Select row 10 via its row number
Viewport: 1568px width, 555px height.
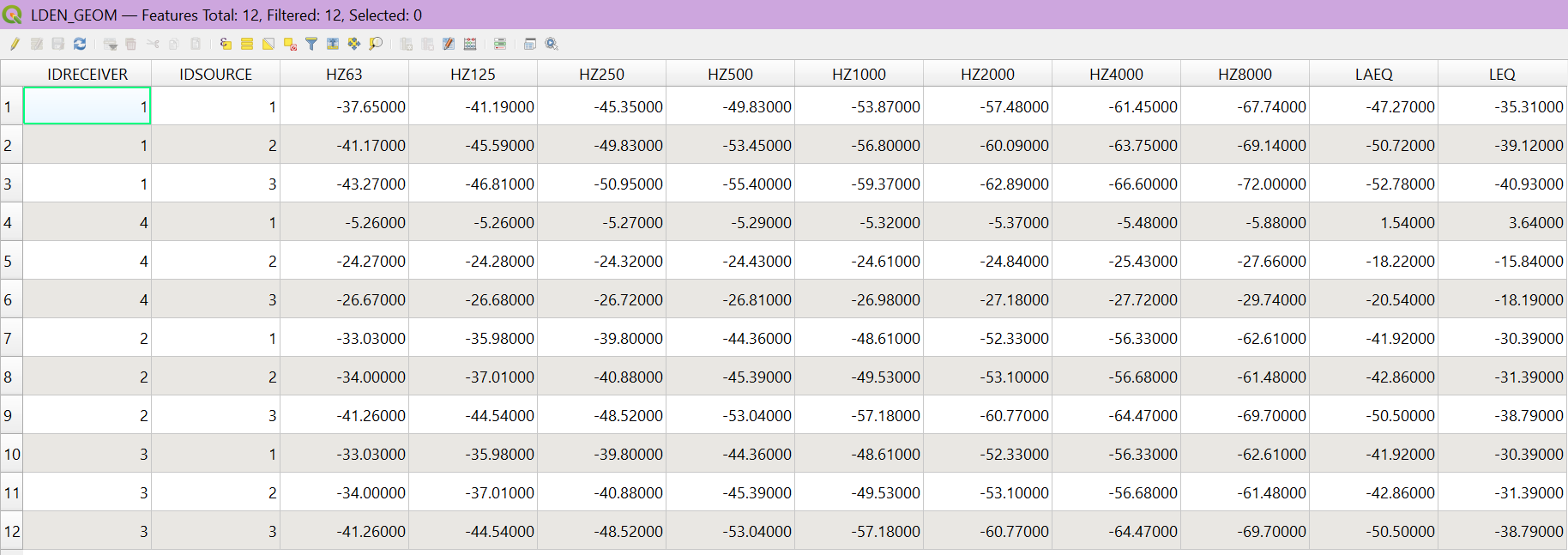[11, 454]
